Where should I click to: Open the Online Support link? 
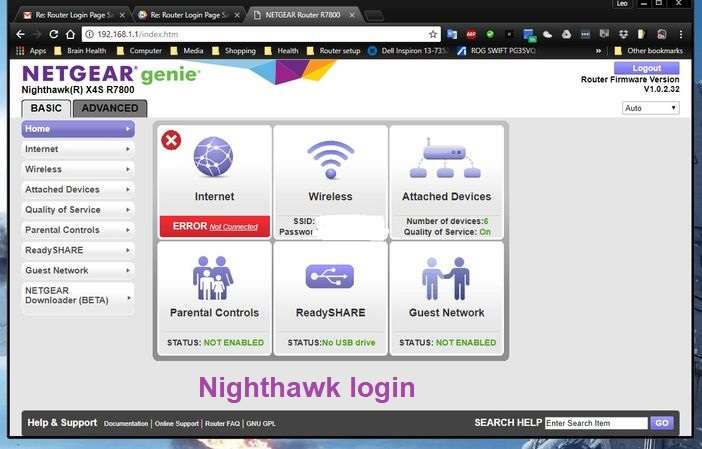(176, 424)
